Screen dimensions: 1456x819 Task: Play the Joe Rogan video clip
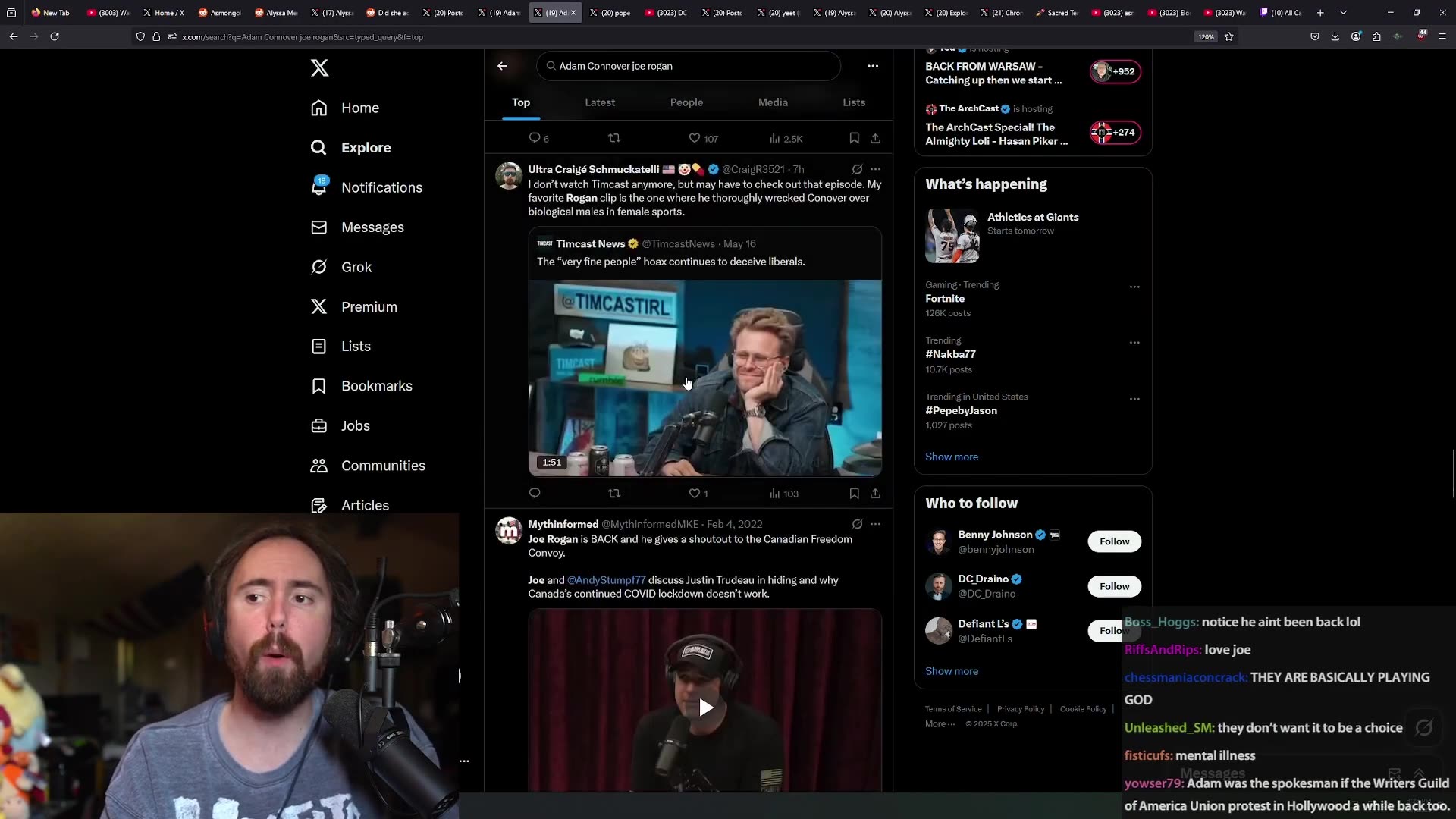(x=704, y=707)
